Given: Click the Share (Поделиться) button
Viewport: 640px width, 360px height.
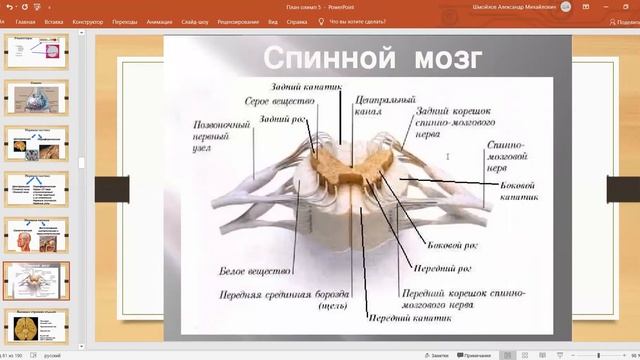Looking at the screenshot, I should 624,22.
